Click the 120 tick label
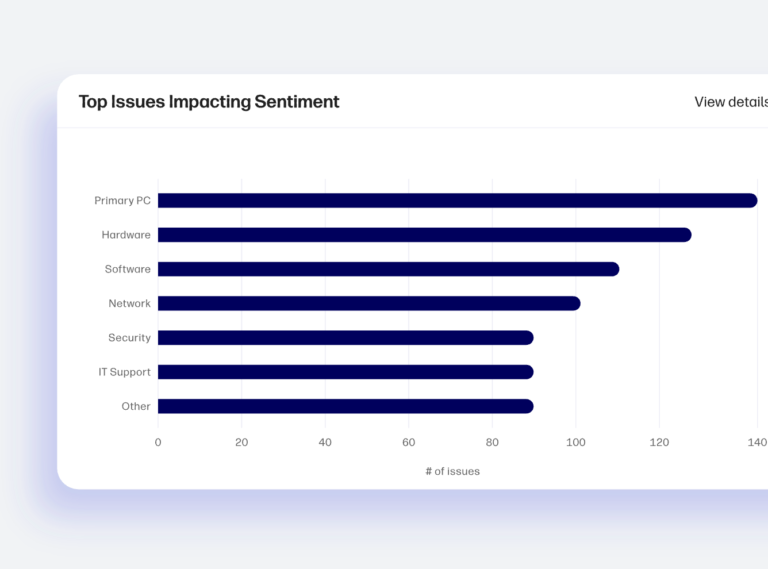 click(659, 442)
